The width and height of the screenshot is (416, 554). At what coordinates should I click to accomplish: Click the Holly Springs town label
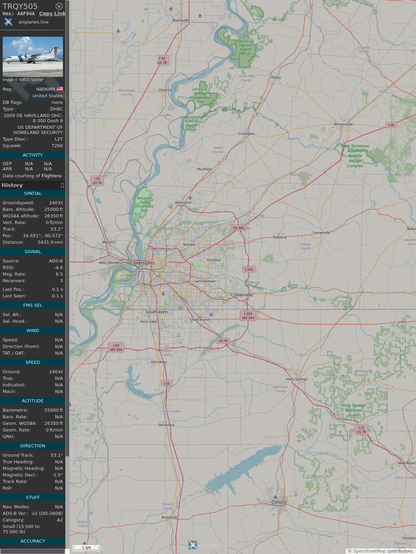297,379
